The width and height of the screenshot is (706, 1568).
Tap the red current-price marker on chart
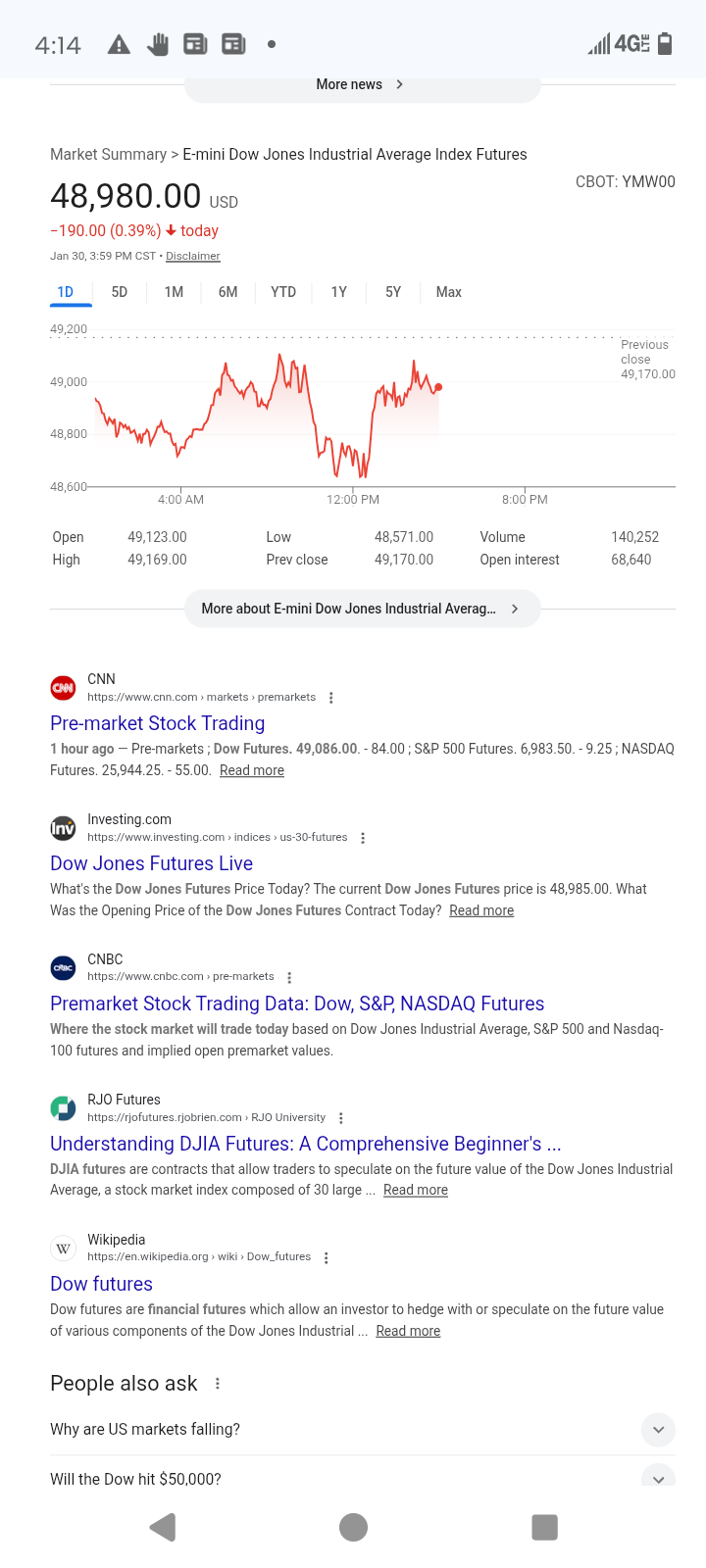438,387
